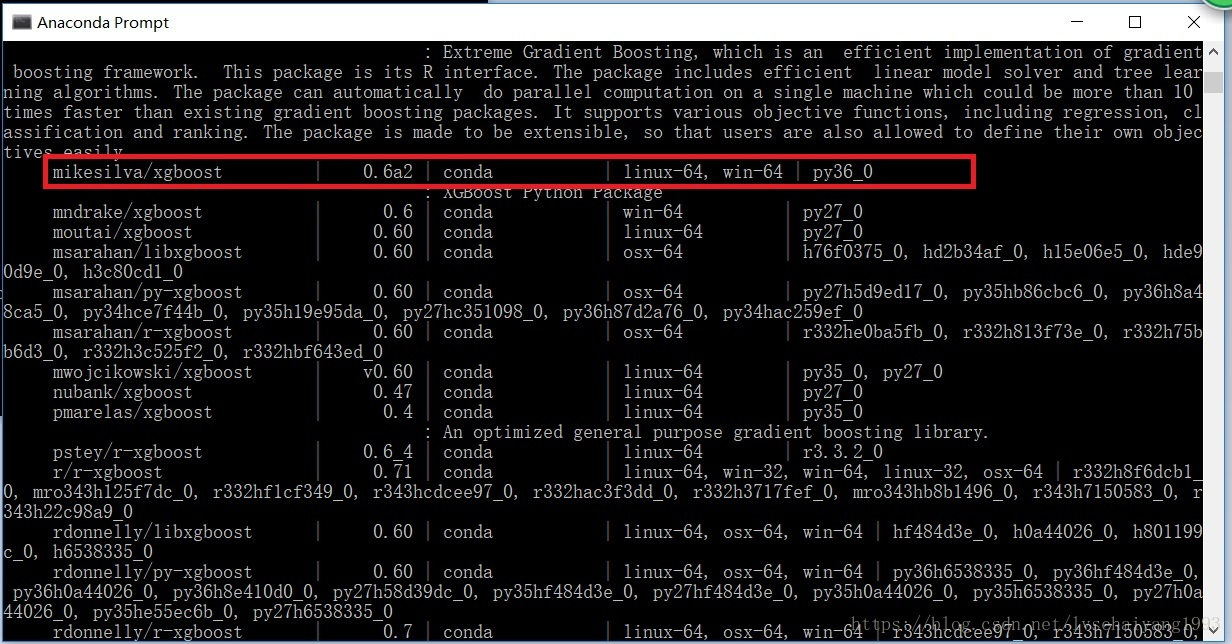This screenshot has width=1232, height=644.
Task: Click the 0.71 version value
Action: [393, 472]
